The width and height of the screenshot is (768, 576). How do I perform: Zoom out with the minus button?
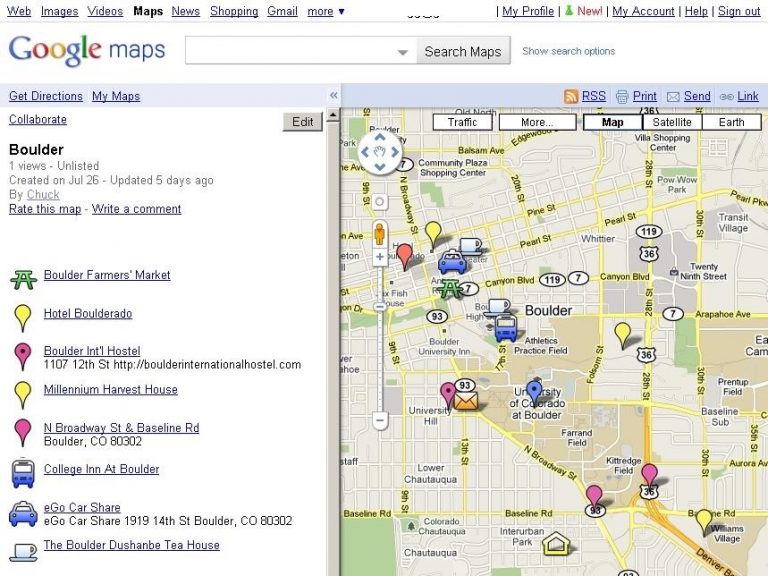[380, 420]
